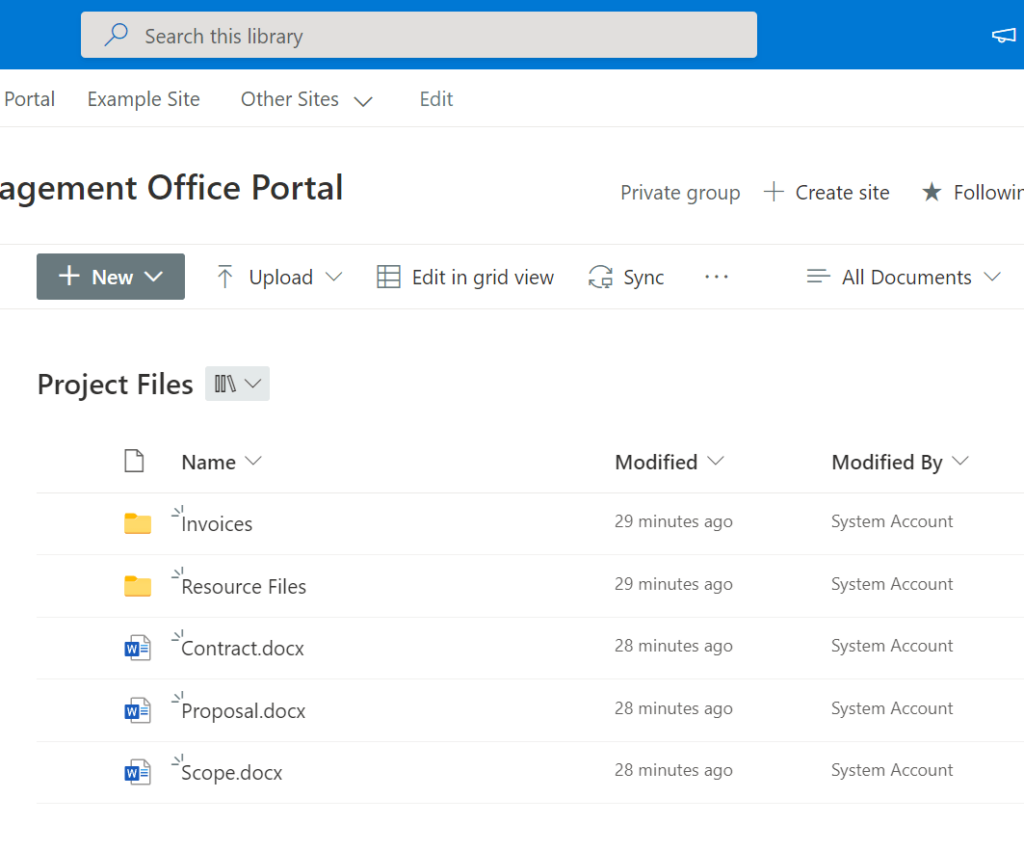Open the All Documents view switcher
The image size is (1024, 851).
point(903,277)
